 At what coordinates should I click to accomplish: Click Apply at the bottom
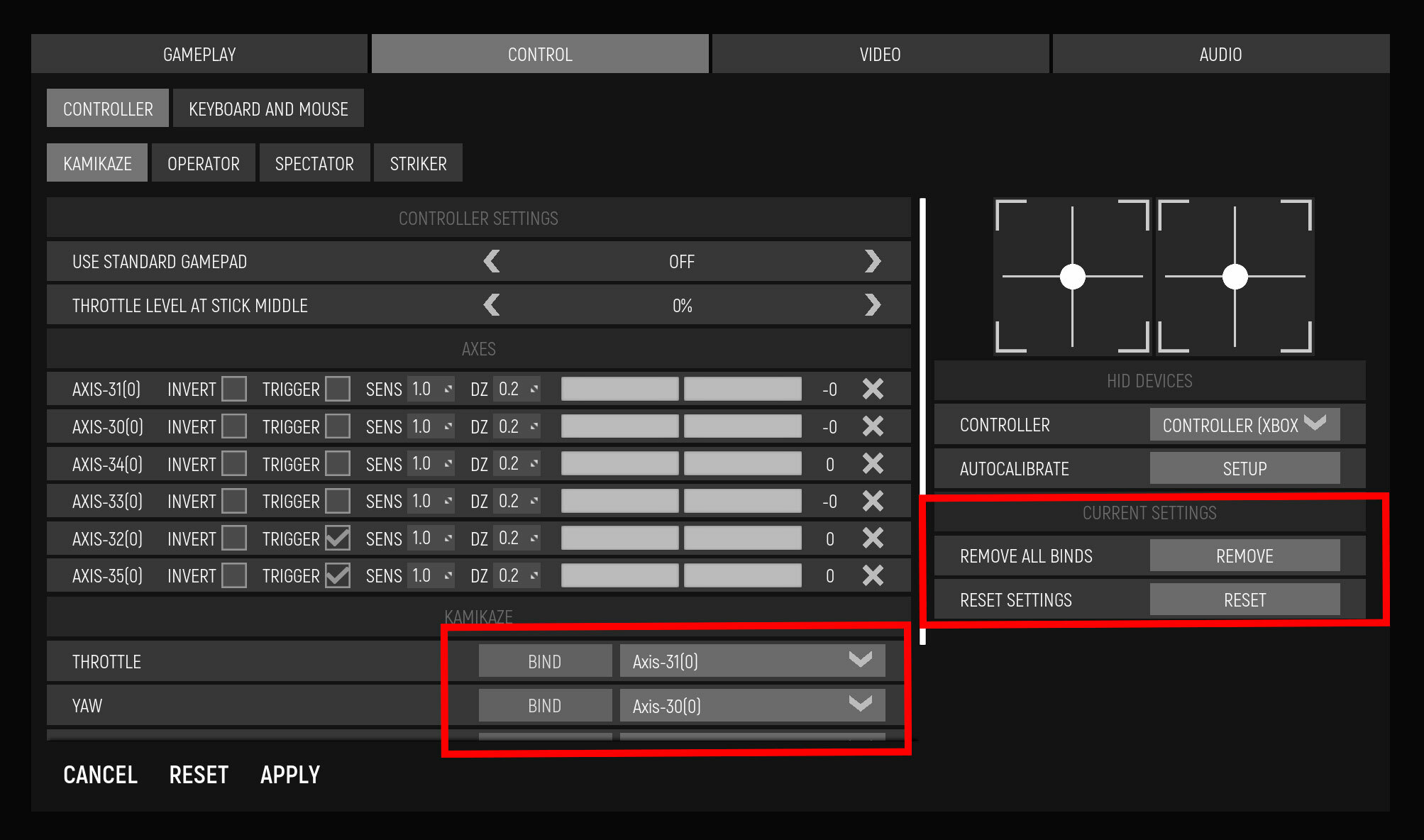[290, 774]
